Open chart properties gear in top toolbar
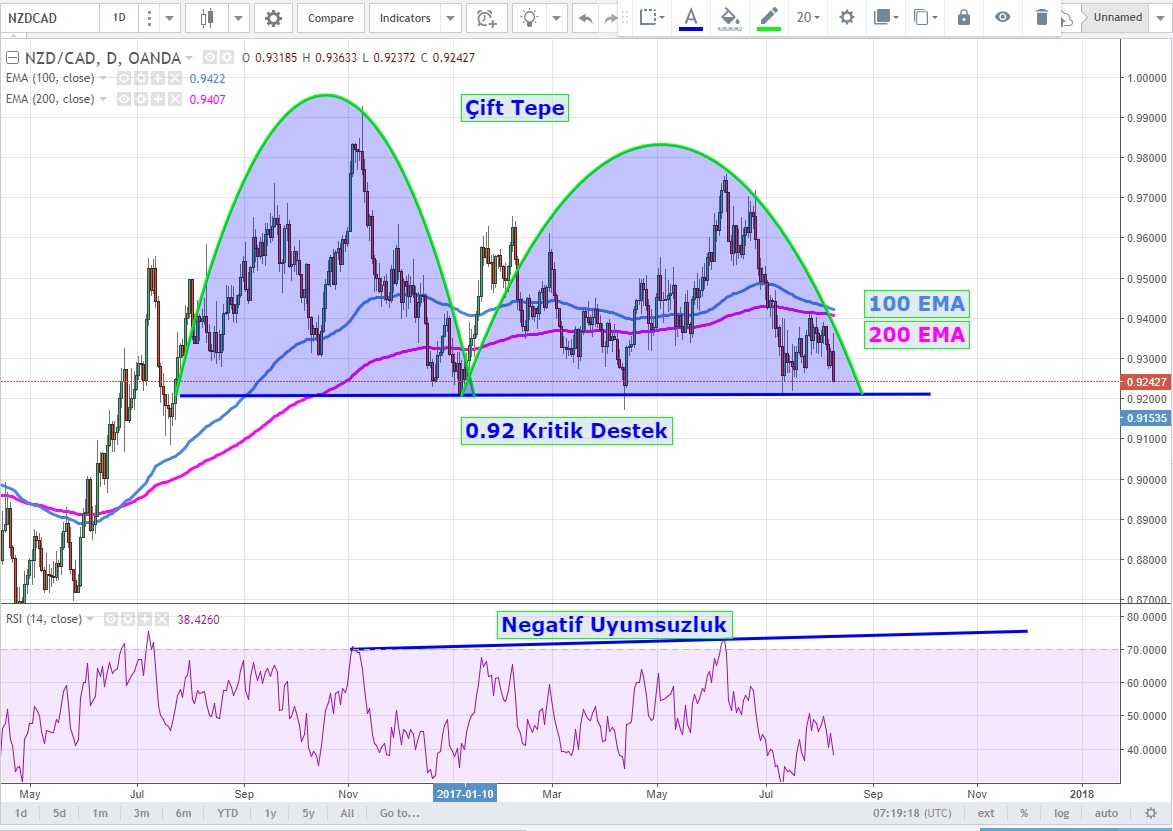This screenshot has height=831, width=1173. [273, 18]
